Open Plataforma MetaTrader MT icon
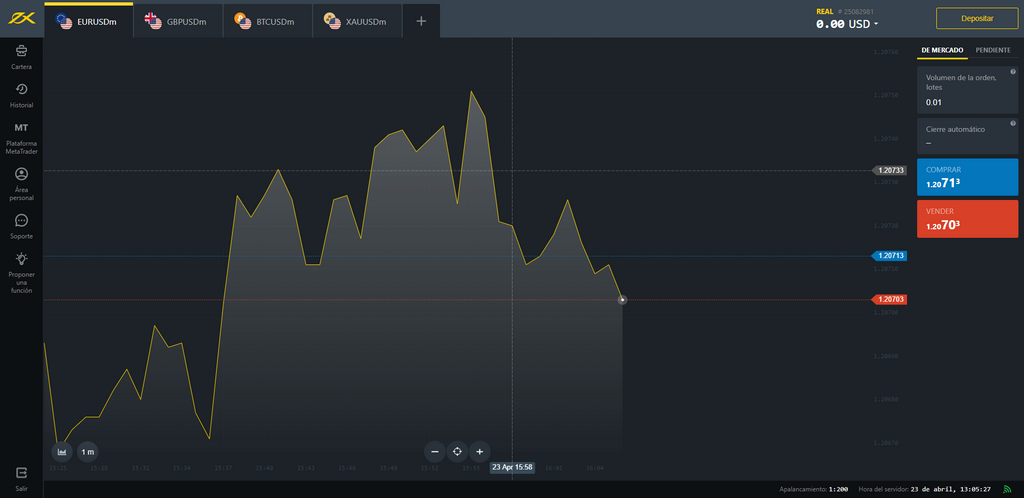Viewport: 1024px width, 498px height. pos(22,128)
